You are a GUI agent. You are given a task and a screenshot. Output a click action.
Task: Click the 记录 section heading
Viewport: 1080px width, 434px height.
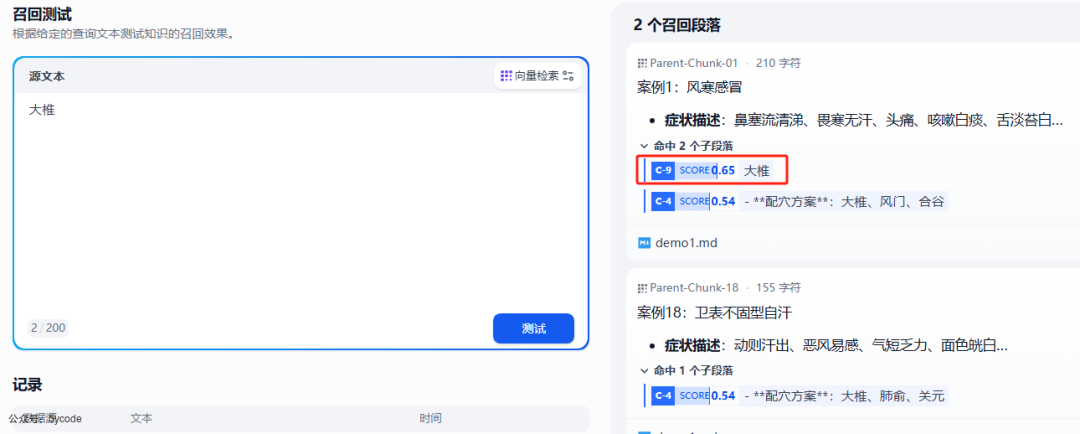point(28,385)
